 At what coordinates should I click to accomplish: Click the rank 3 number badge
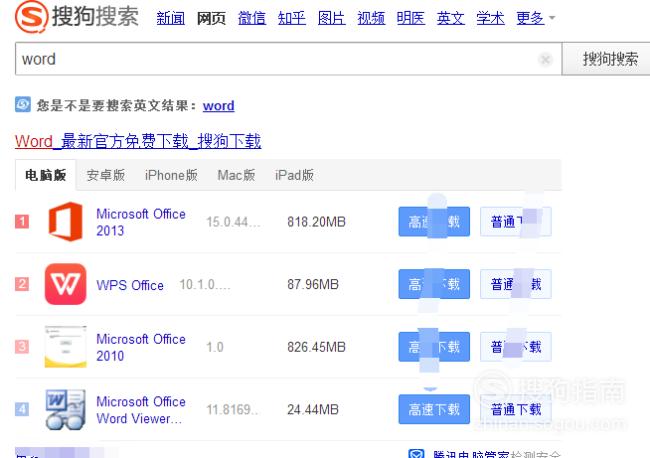(x=22, y=347)
